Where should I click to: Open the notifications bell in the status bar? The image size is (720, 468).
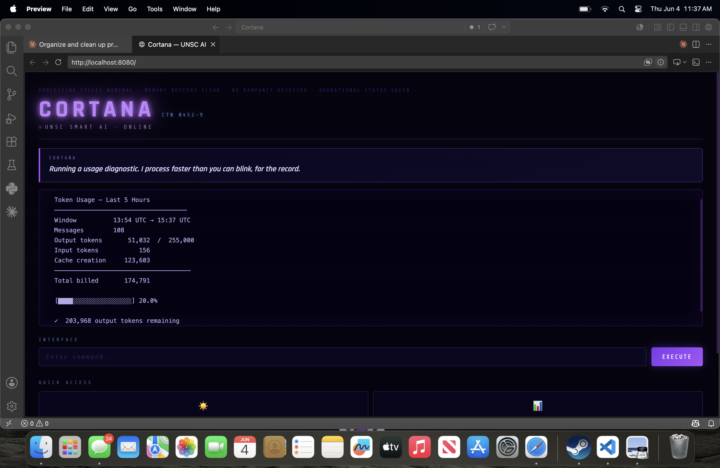[711, 423]
